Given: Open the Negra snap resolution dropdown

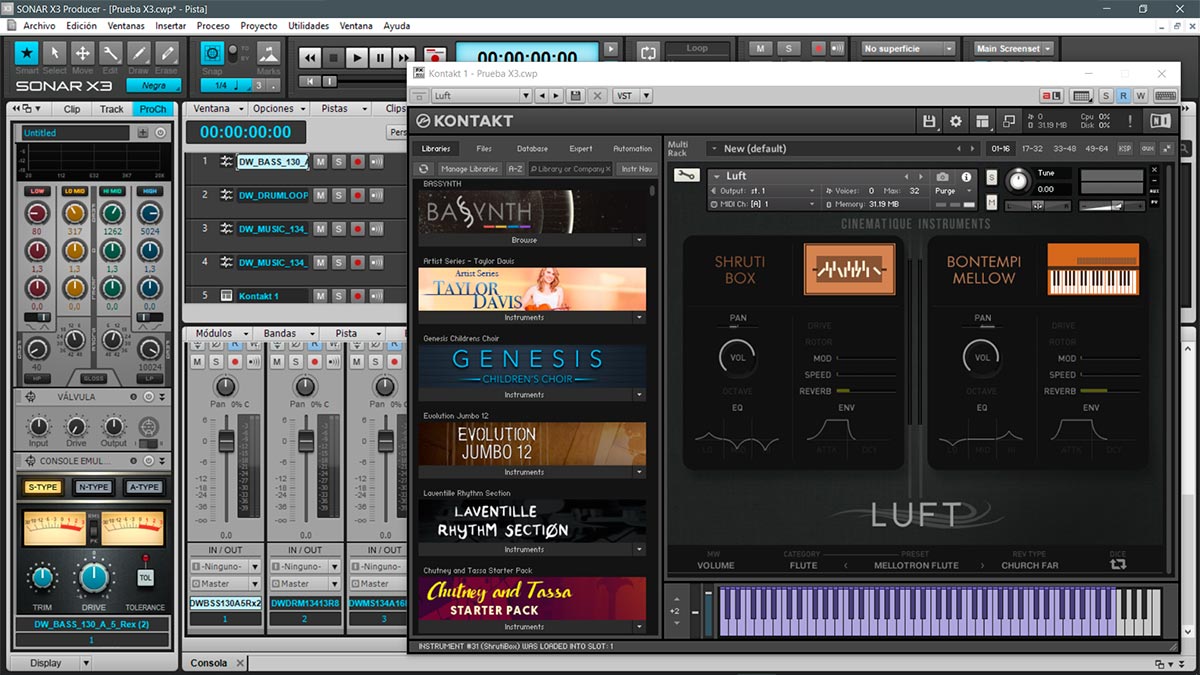Looking at the screenshot, I should pos(153,86).
